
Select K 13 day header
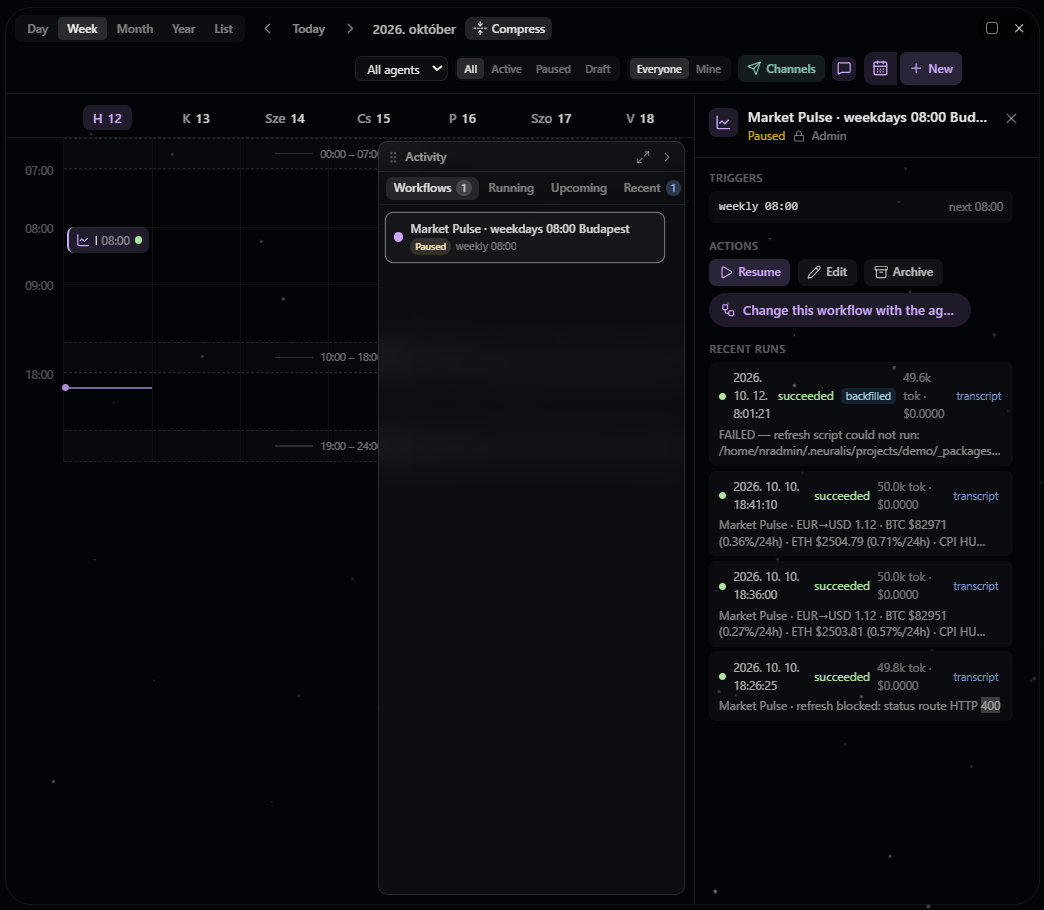196,118
